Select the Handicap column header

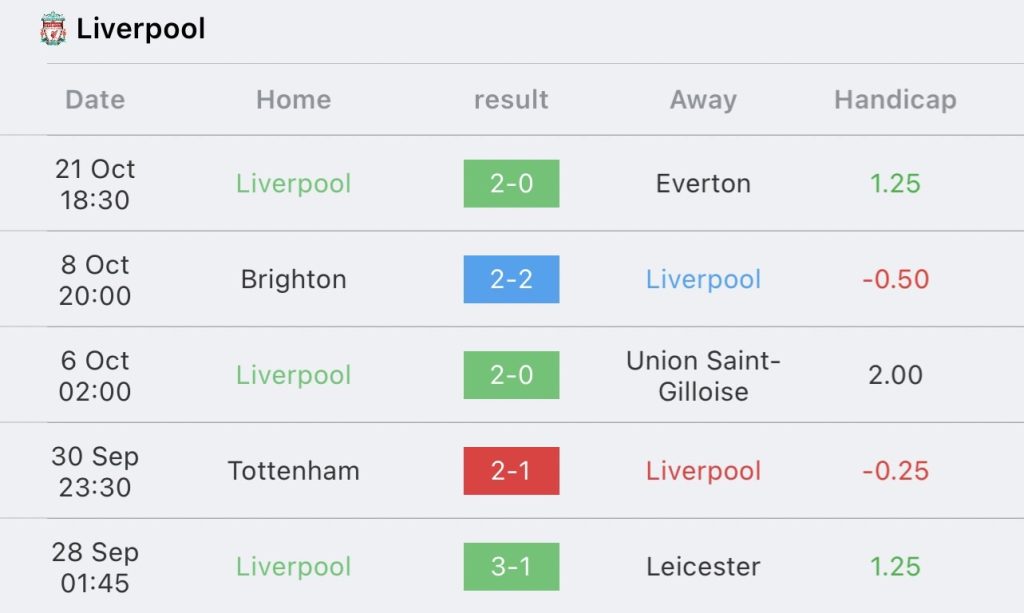point(895,100)
